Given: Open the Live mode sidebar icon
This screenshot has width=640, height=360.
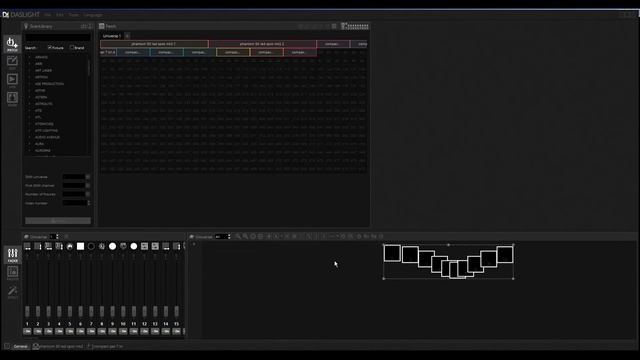Looking at the screenshot, I should tap(12, 80).
